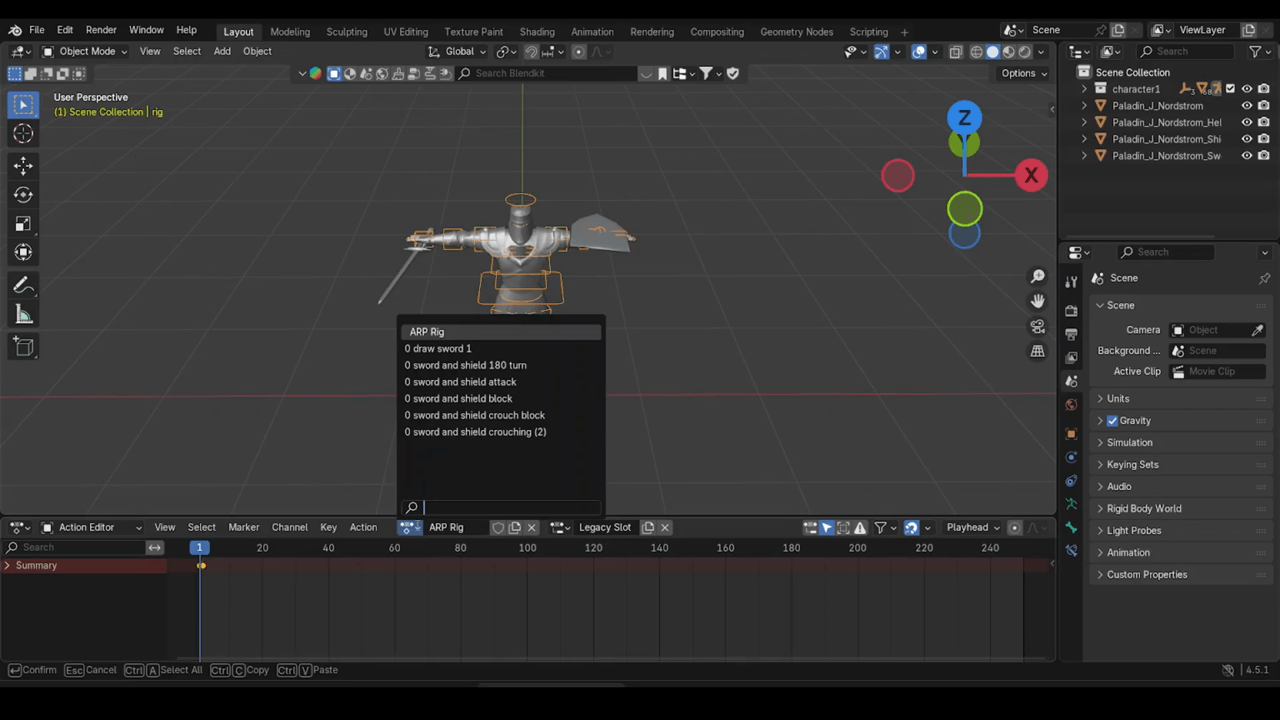Image resolution: width=1280 pixels, height=720 pixels.
Task: Open the viewport Options button
Action: tap(1023, 73)
